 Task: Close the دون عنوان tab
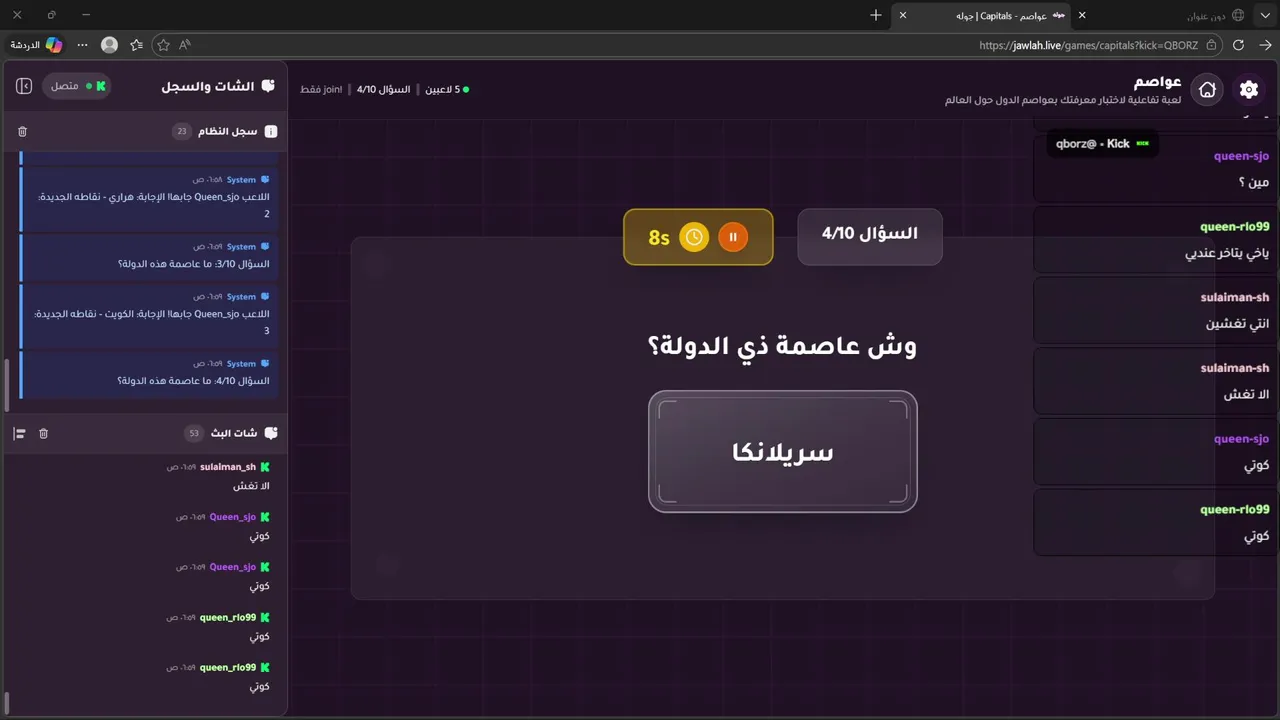pos(1082,15)
